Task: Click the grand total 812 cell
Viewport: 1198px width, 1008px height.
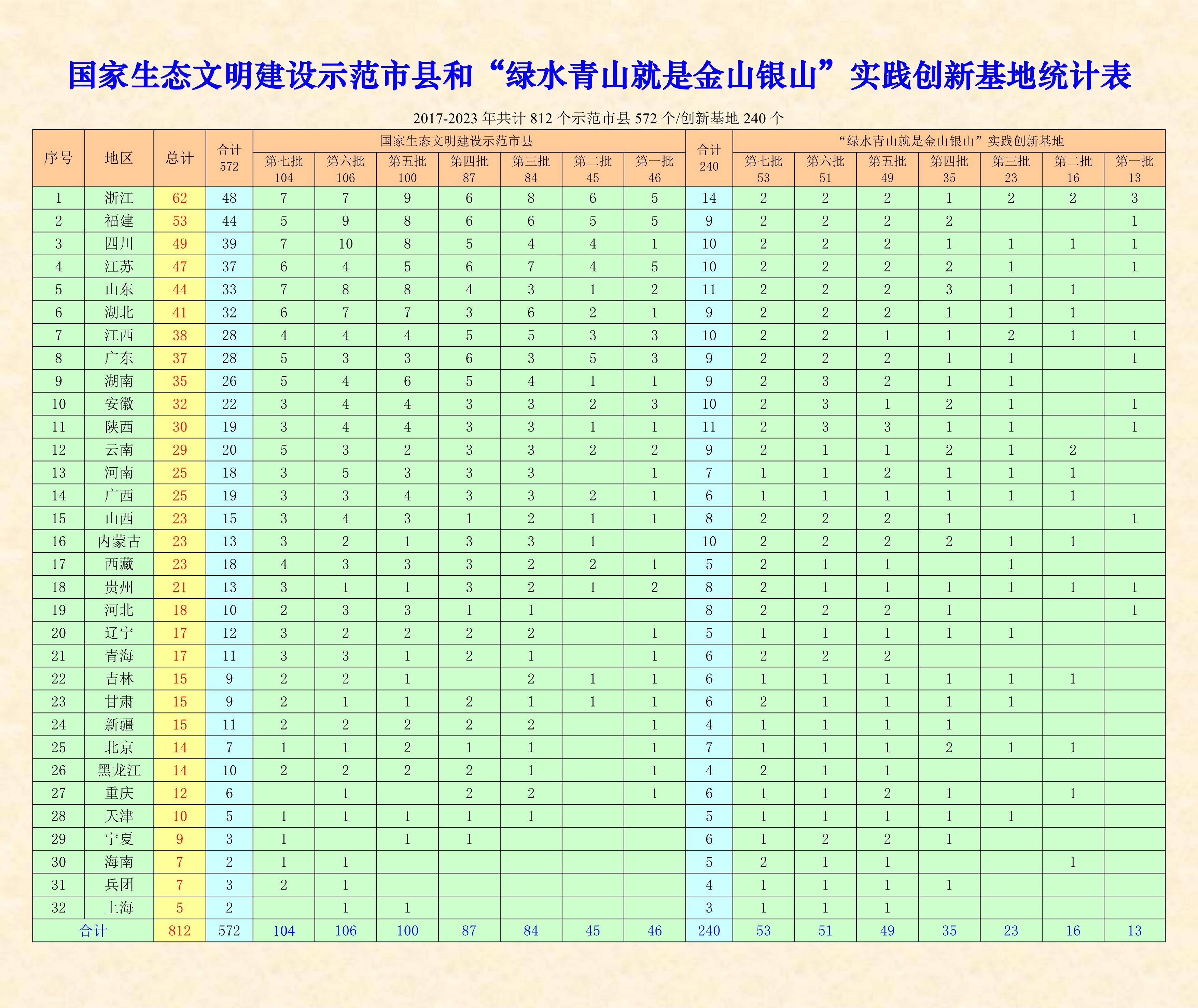Action: tap(180, 931)
